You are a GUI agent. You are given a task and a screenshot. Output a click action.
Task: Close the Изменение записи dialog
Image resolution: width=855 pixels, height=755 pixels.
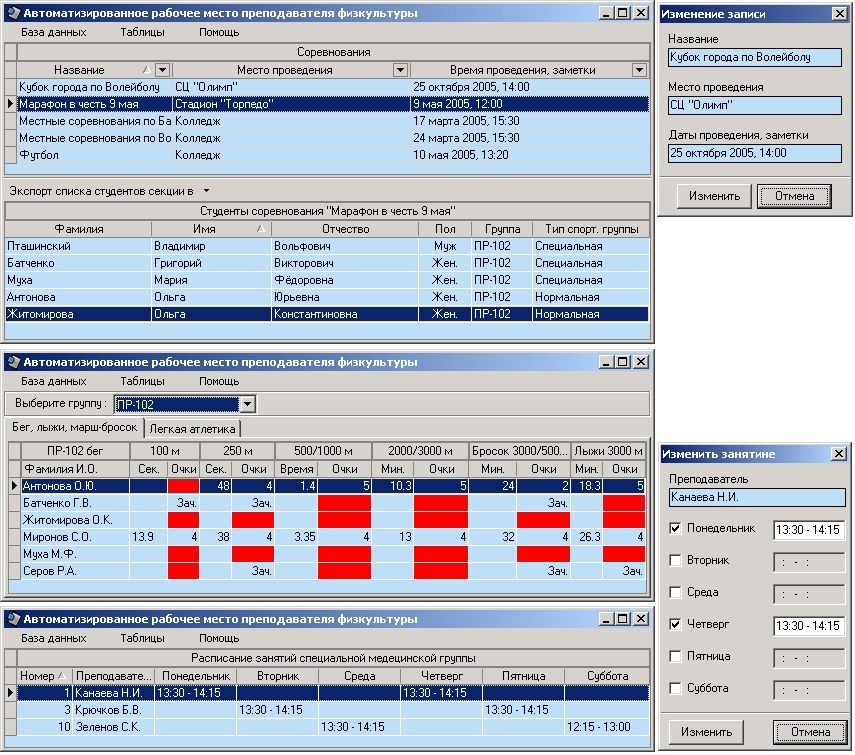pyautogui.click(x=839, y=14)
